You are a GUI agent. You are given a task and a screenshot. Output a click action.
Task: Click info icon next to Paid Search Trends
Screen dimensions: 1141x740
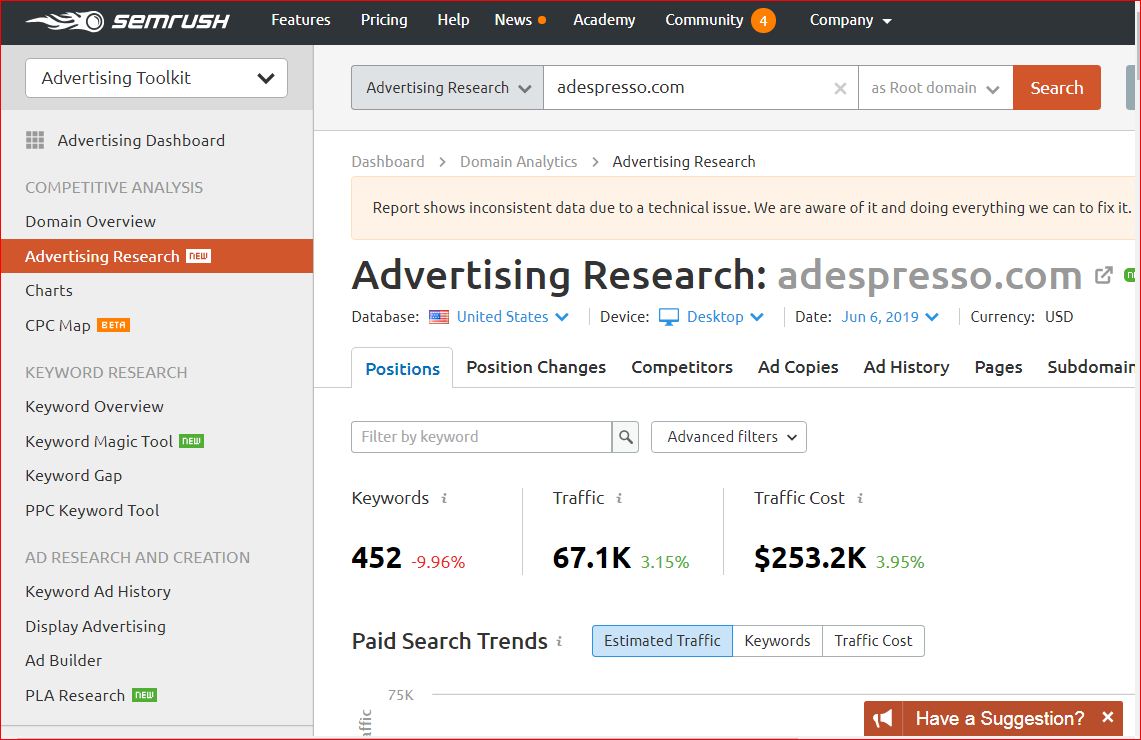[x=559, y=641]
